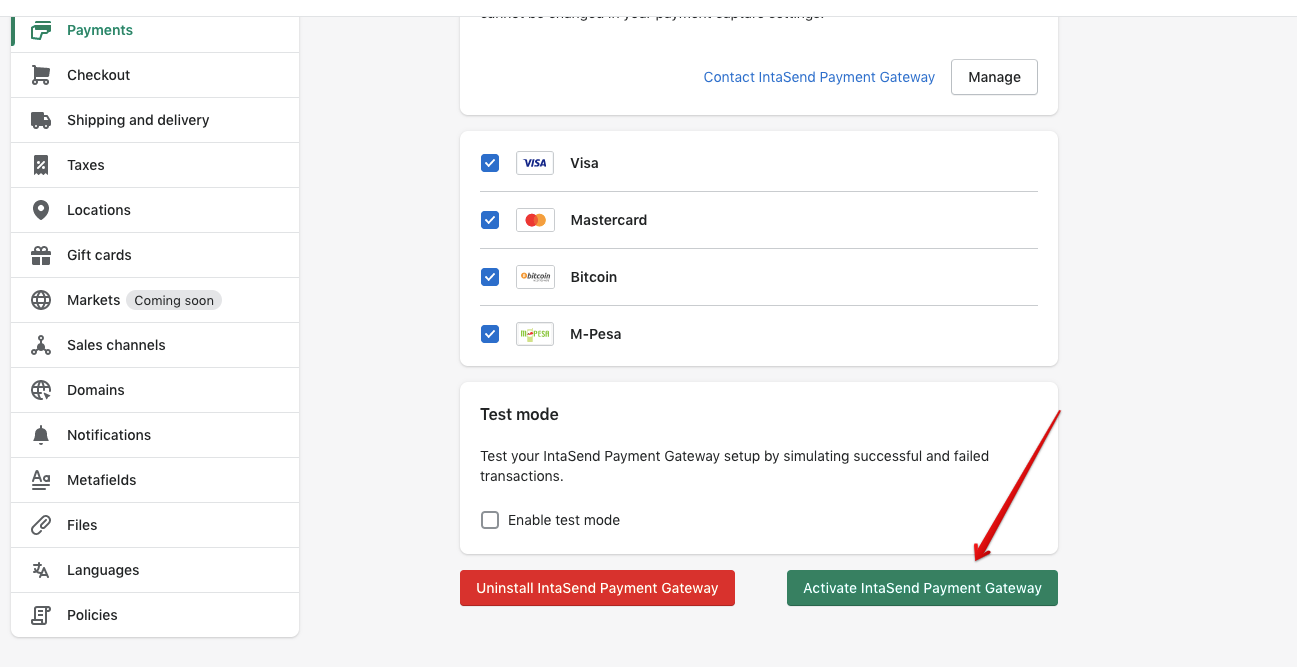Select Files in the sidebar
The width and height of the screenshot is (1297, 667).
155,525
